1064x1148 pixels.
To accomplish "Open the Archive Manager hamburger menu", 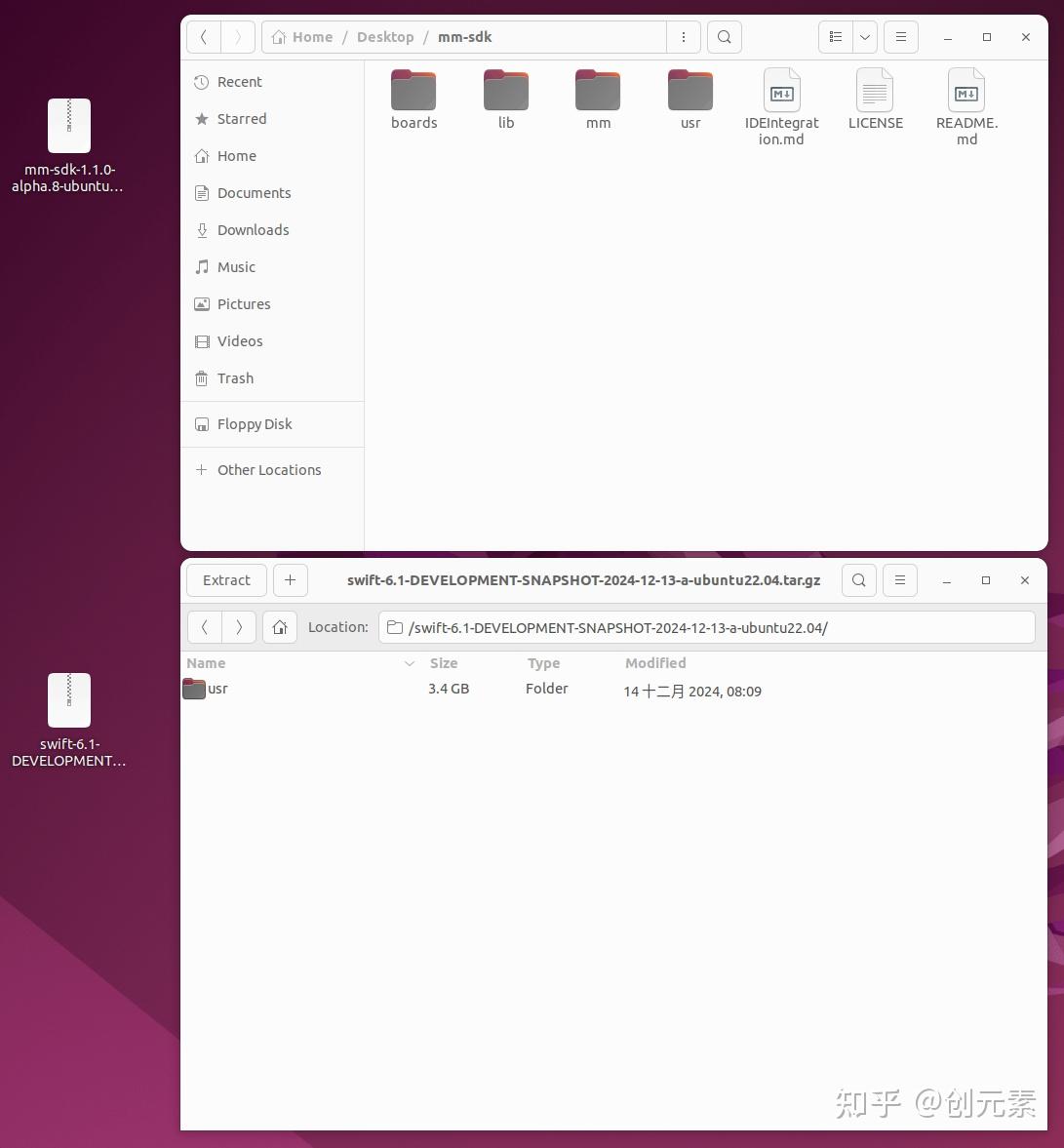I will [900, 580].
